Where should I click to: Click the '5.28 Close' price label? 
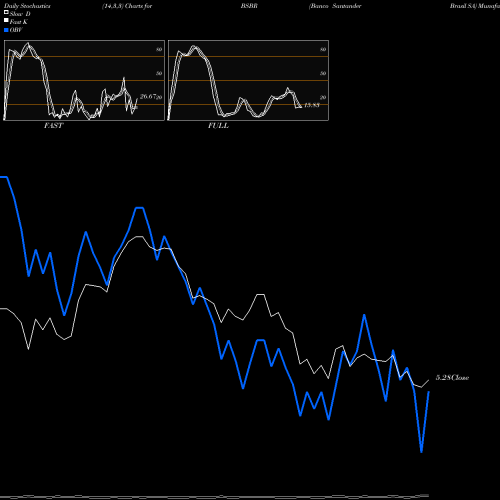(x=452, y=378)
